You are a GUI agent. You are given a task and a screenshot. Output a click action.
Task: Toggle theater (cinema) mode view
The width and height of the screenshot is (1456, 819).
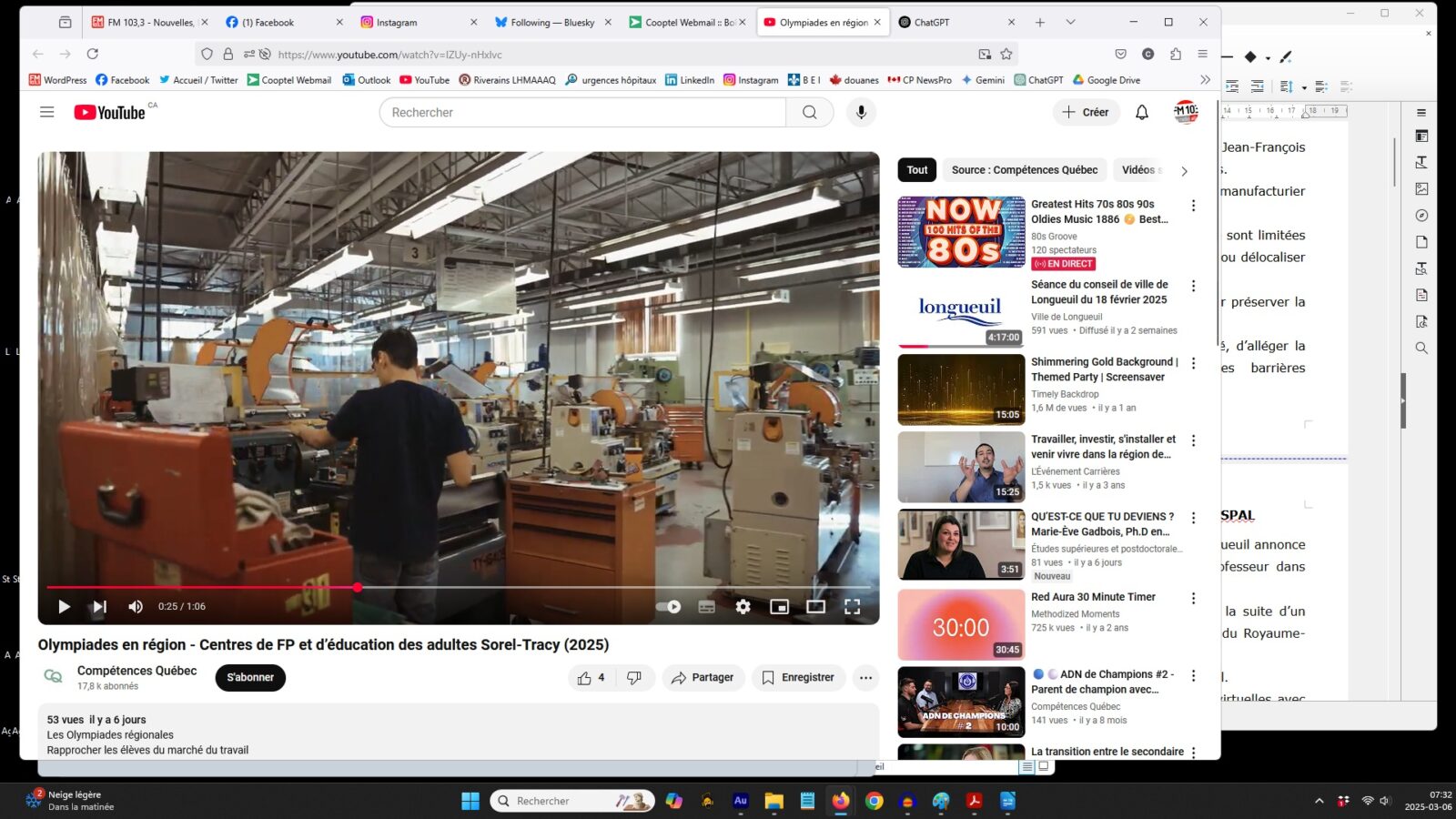pyautogui.click(x=815, y=607)
